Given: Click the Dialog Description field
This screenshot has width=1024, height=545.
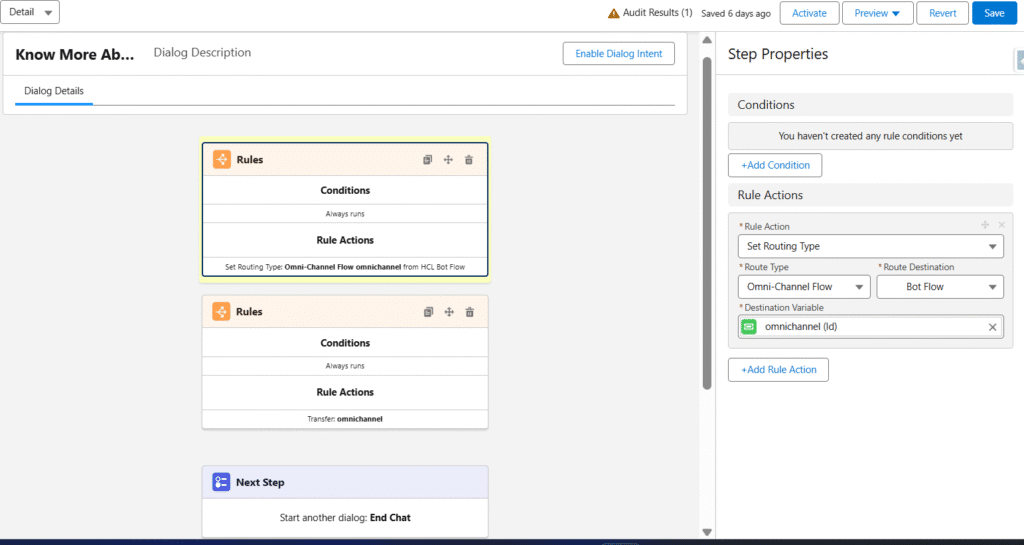Looking at the screenshot, I should [202, 53].
